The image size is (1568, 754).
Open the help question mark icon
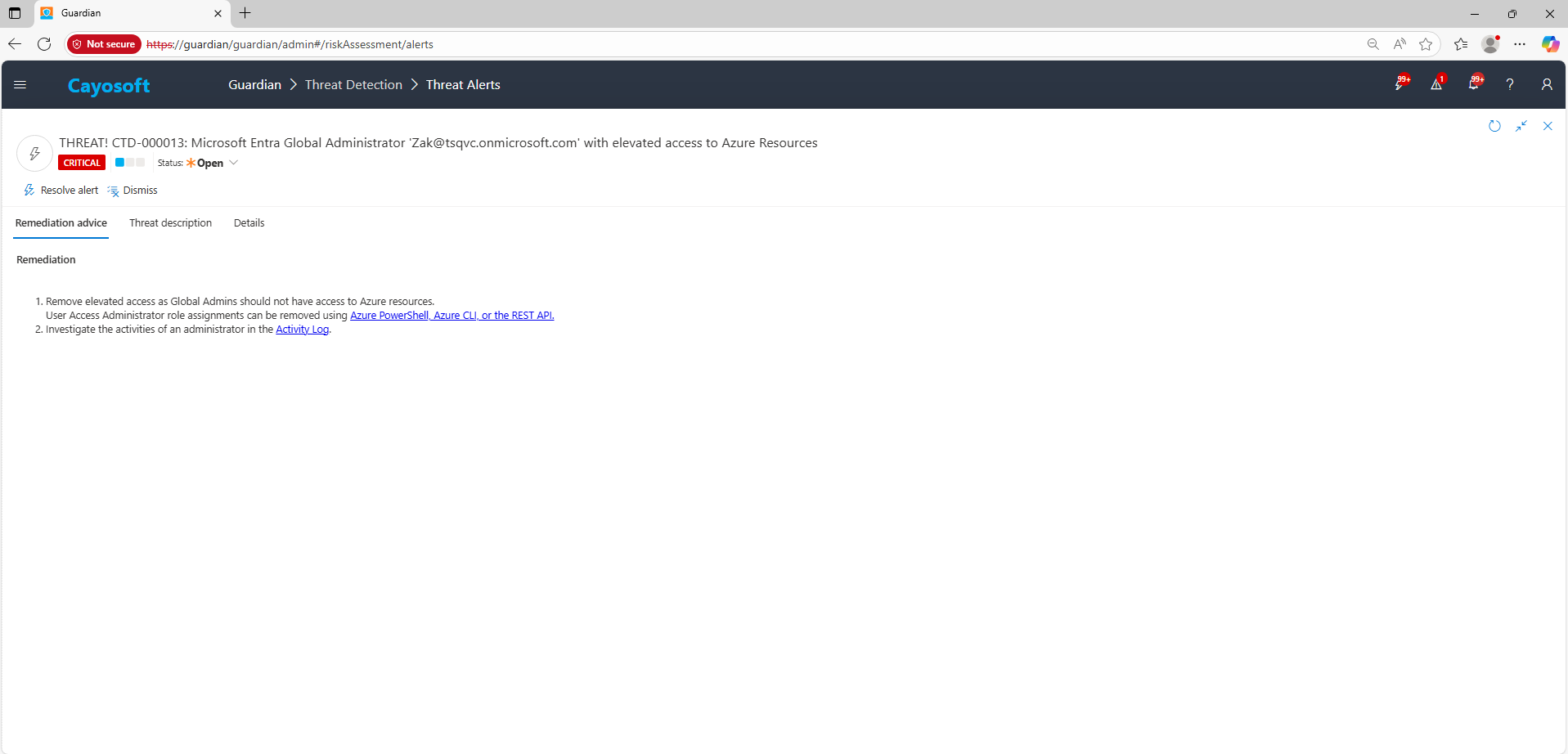(1510, 84)
